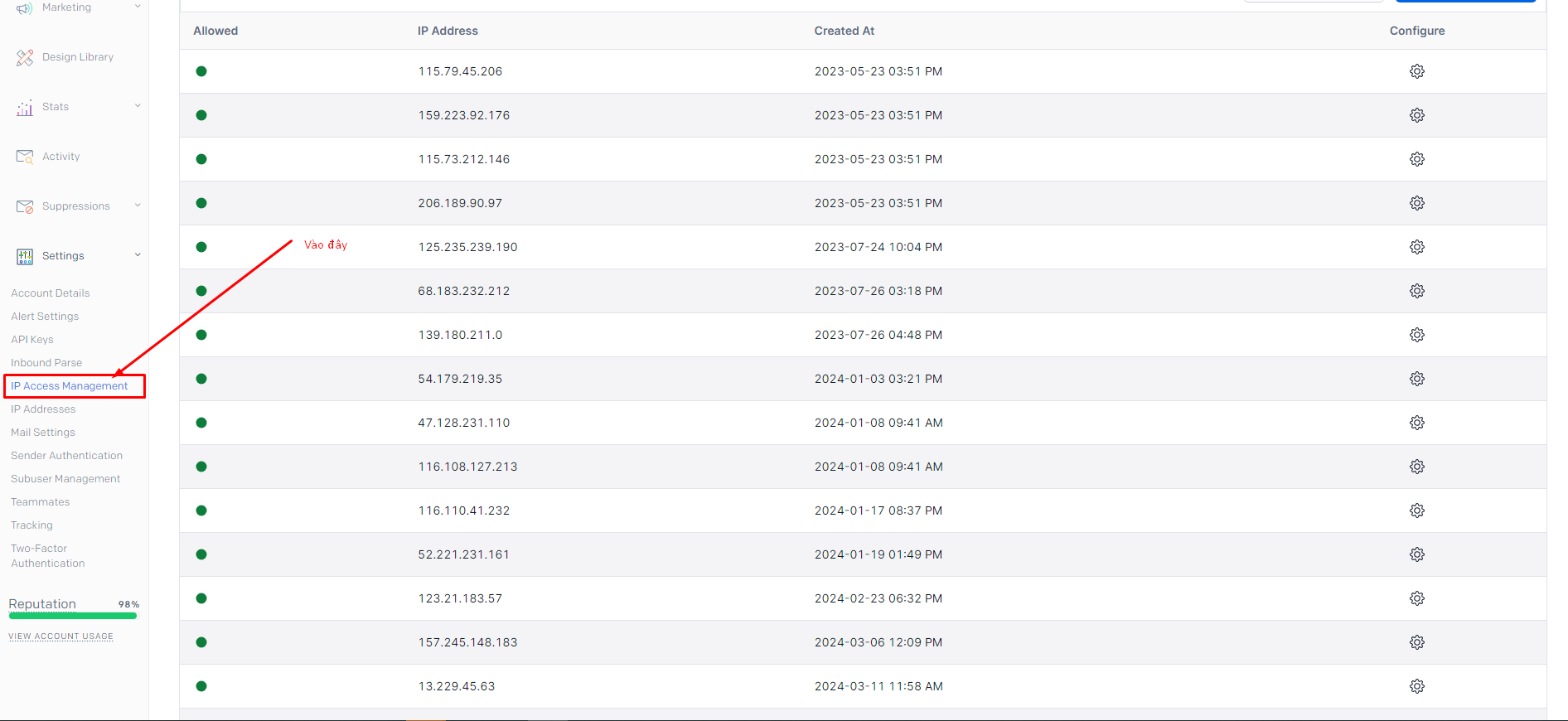The height and width of the screenshot is (721, 1568).
Task: Open the API Keys page
Action: [32, 340]
